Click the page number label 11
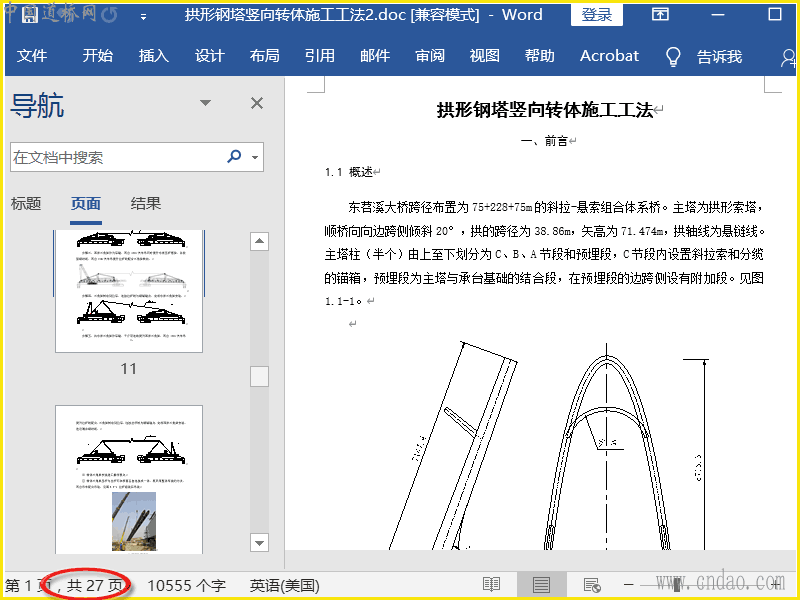This screenshot has width=800, height=600. 129,368
